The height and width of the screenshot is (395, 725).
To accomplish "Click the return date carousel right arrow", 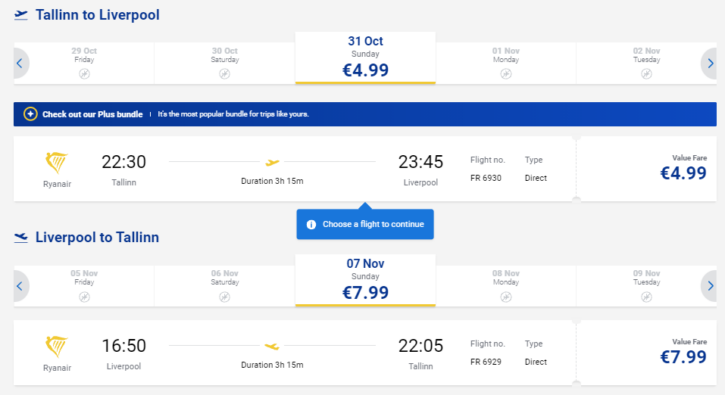I will (710, 286).
